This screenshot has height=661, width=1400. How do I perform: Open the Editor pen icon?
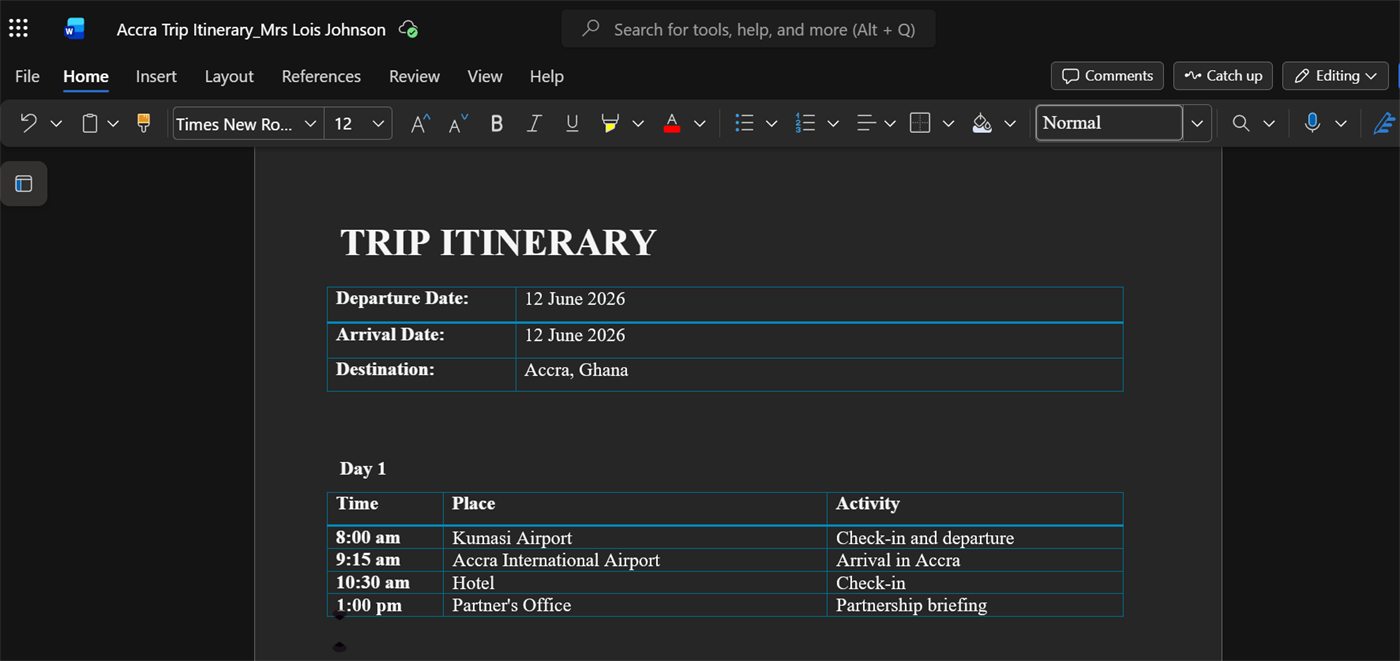(1385, 123)
